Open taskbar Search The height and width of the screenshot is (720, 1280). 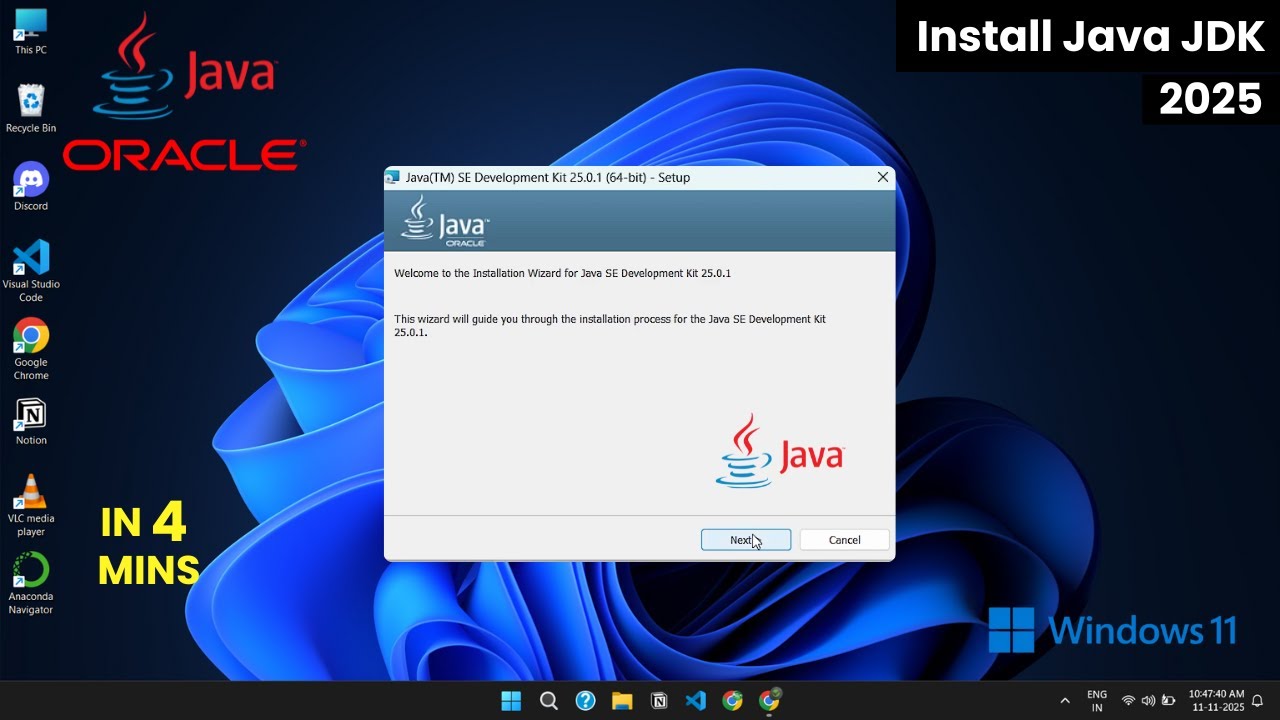(x=548, y=700)
